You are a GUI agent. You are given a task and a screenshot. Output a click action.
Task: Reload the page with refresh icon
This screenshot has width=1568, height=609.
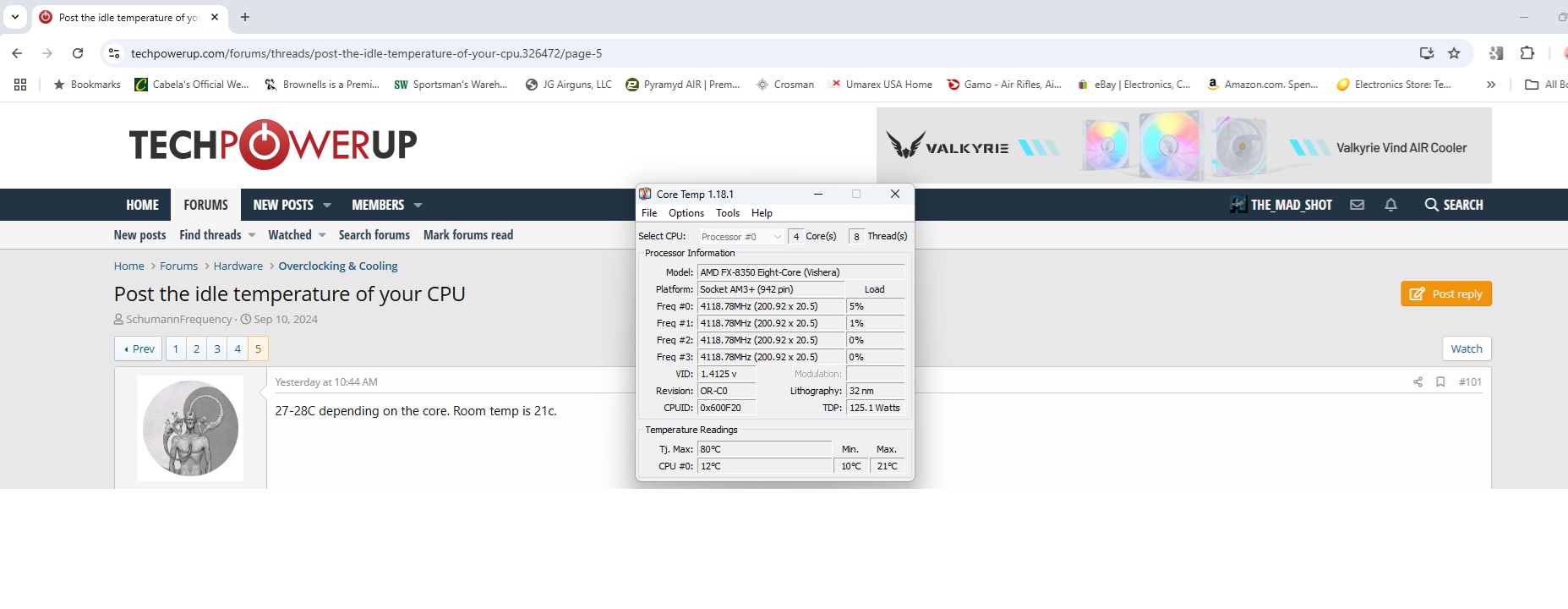pos(78,53)
